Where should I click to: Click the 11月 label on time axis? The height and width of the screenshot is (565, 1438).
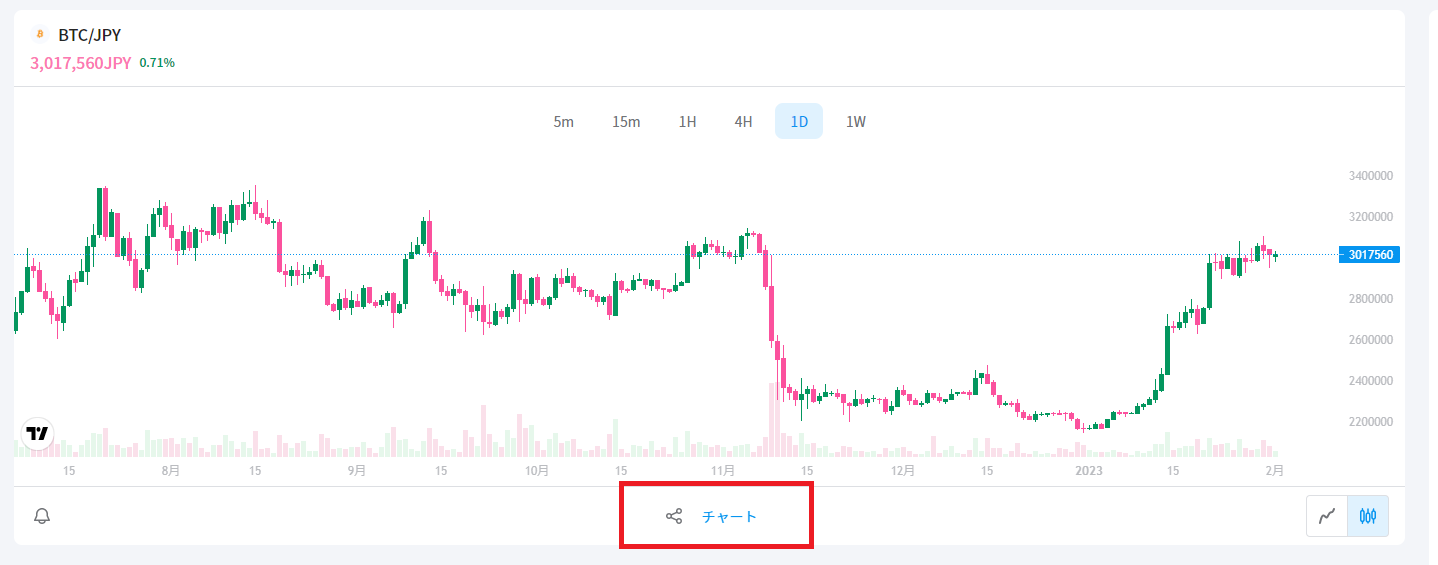point(722,470)
